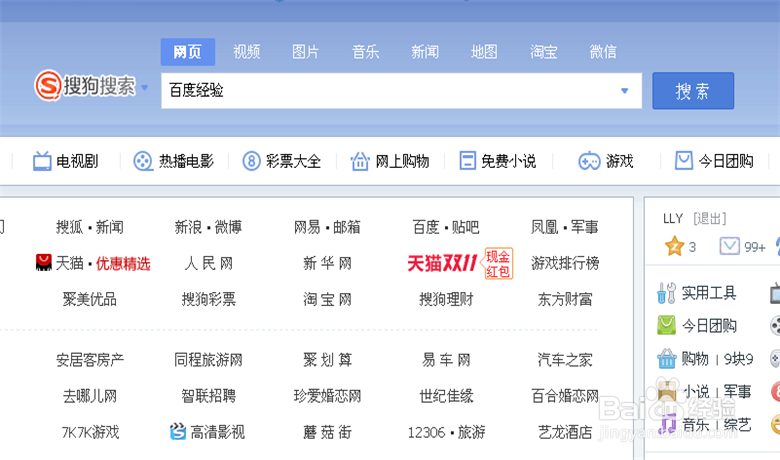Open 东方财富 link
The image size is (780, 460).
565,299
